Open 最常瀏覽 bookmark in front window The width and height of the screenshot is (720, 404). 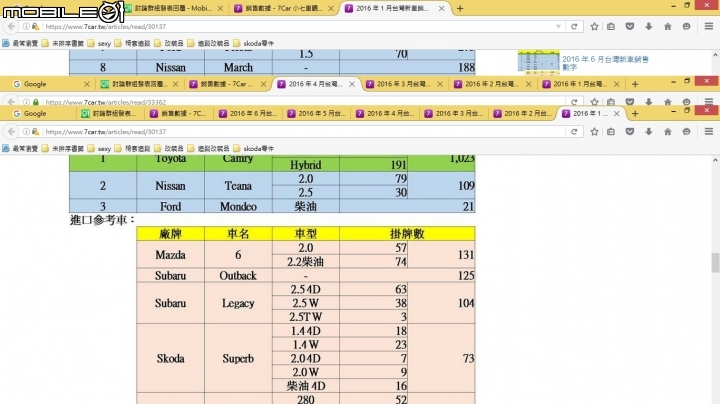[x=20, y=148]
